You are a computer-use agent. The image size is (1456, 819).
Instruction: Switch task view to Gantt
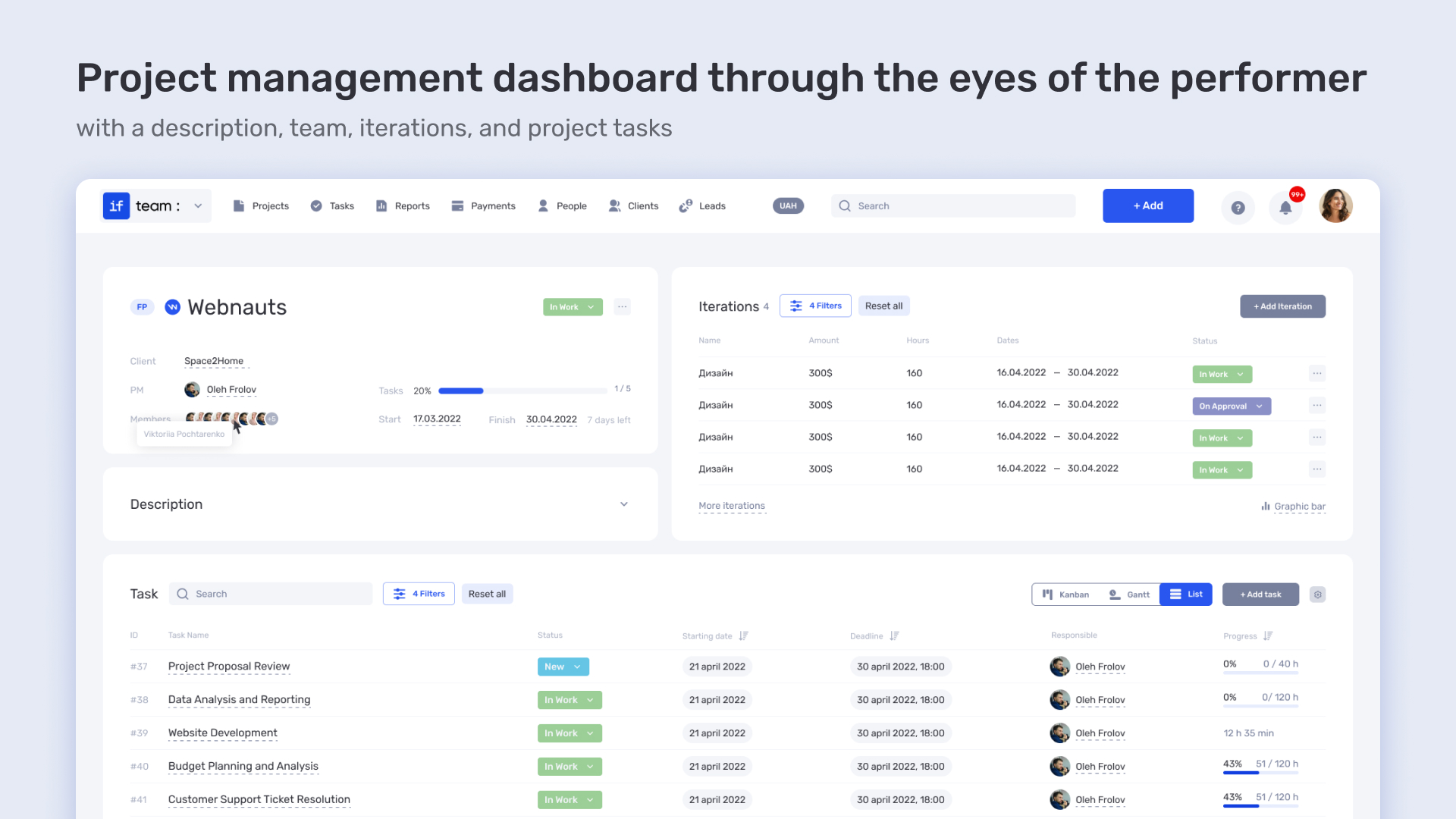click(x=1129, y=595)
